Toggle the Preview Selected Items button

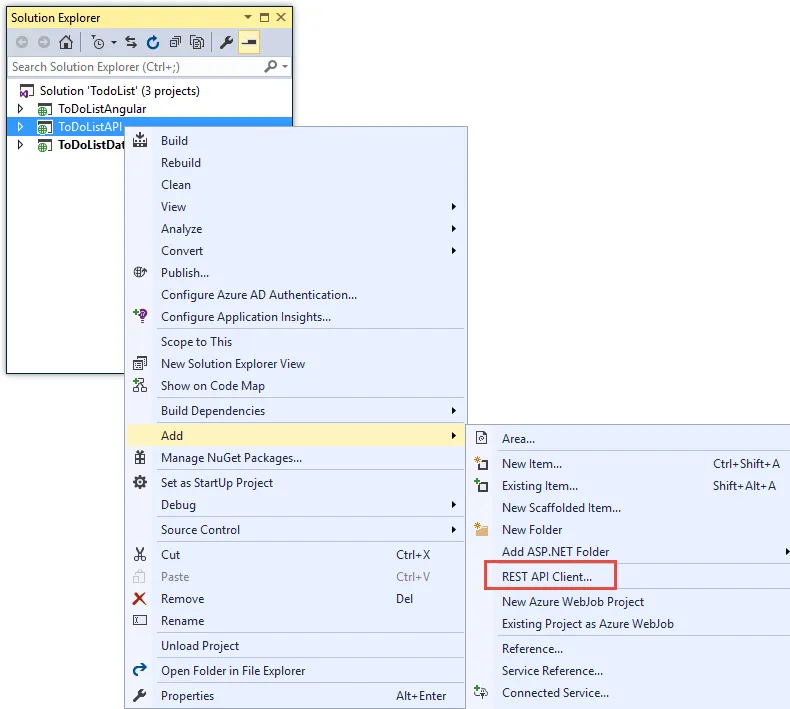[x=249, y=42]
